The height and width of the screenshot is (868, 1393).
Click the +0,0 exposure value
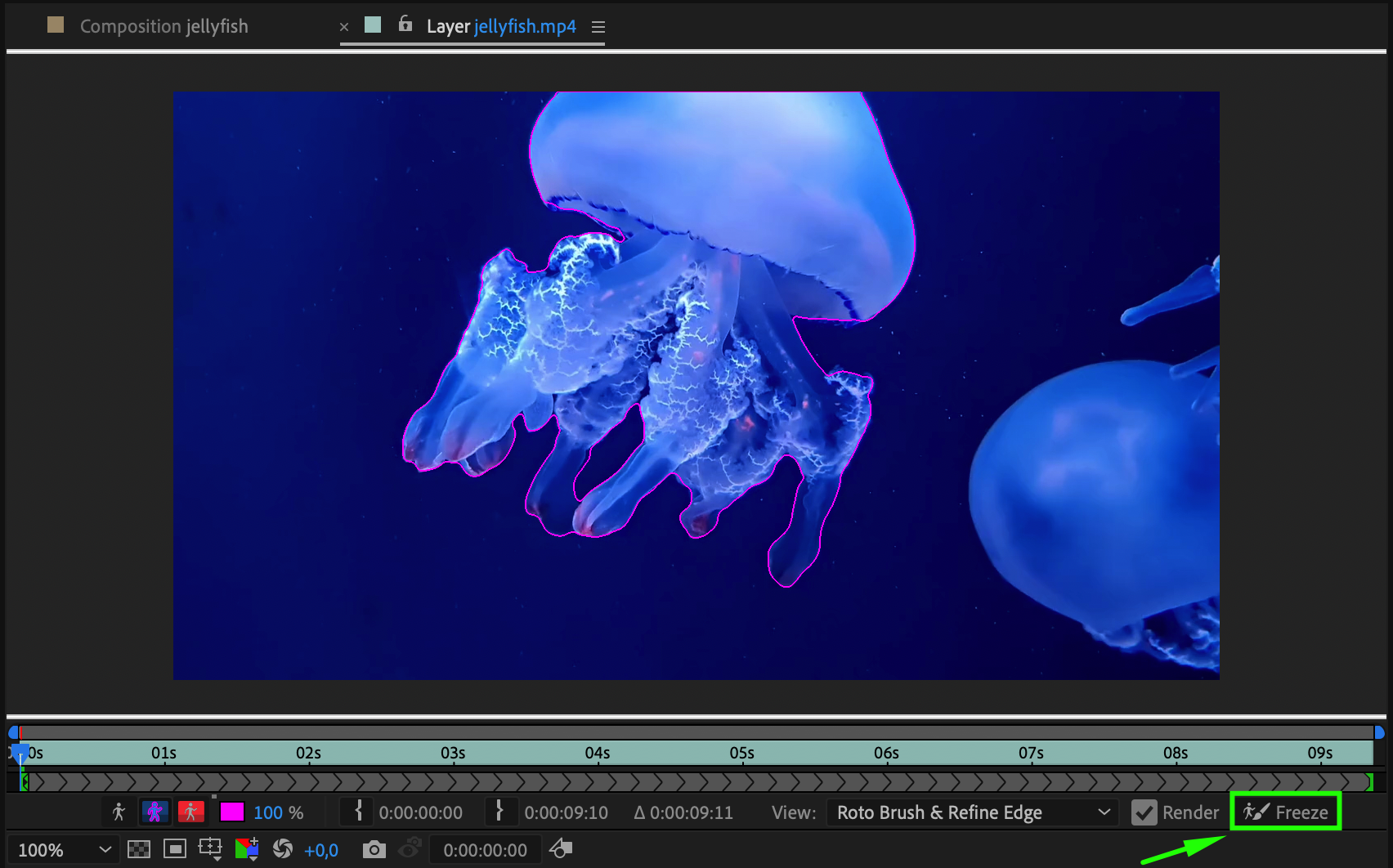click(x=321, y=851)
